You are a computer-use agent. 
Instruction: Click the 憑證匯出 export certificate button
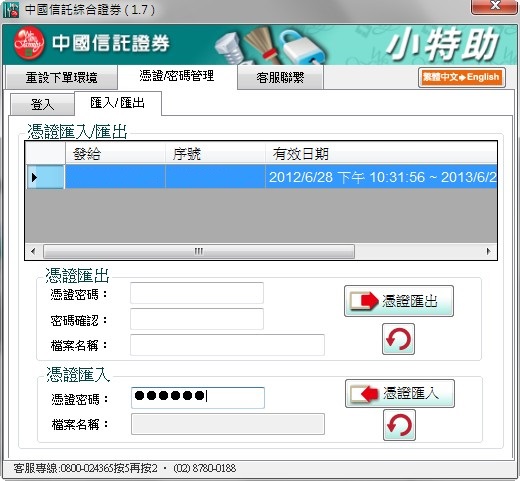pos(399,301)
